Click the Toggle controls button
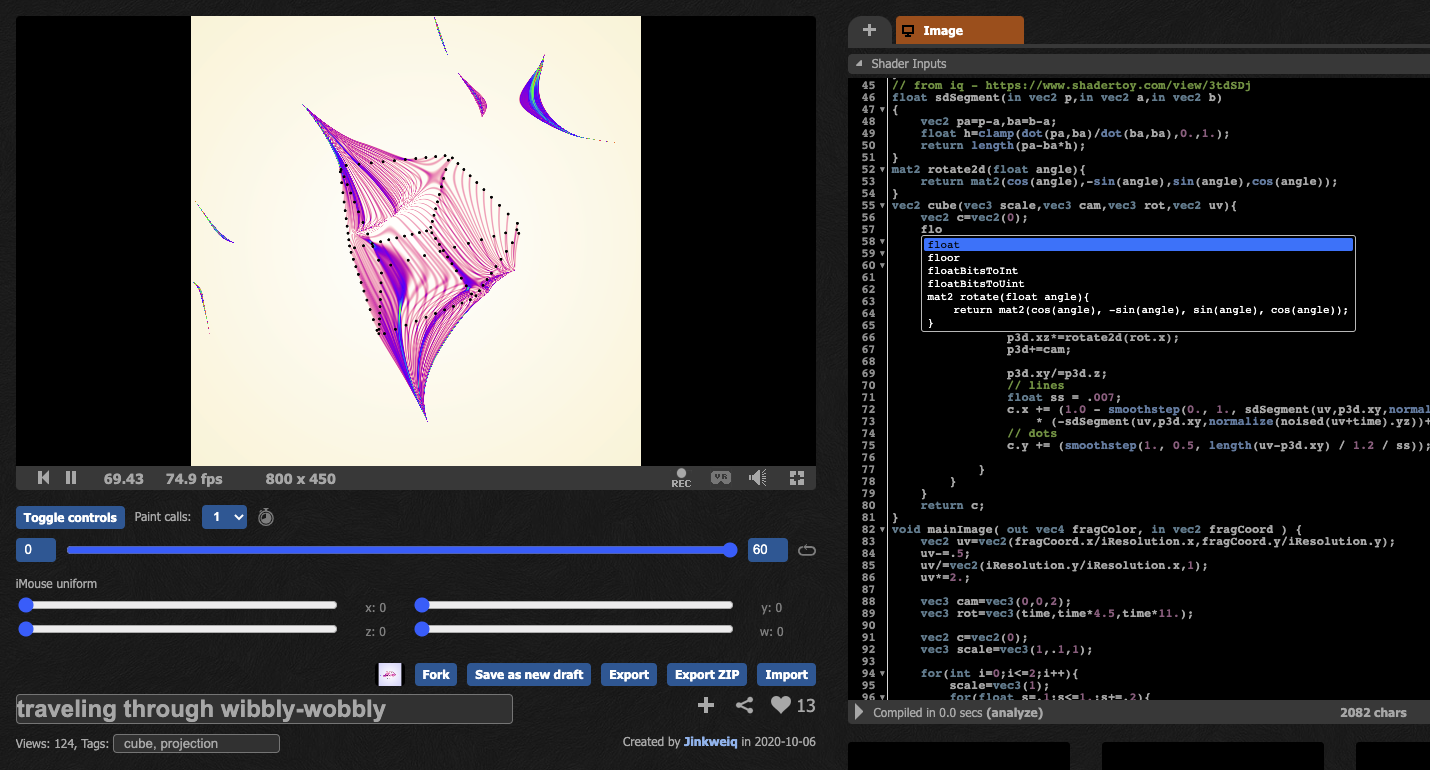1430x770 pixels. (70, 517)
